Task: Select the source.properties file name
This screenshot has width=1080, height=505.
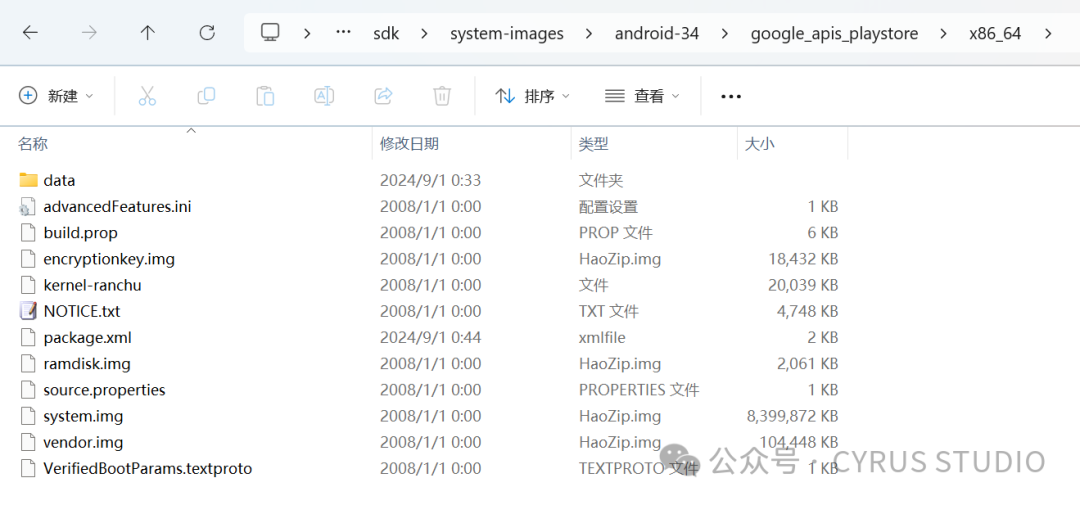Action: point(105,390)
